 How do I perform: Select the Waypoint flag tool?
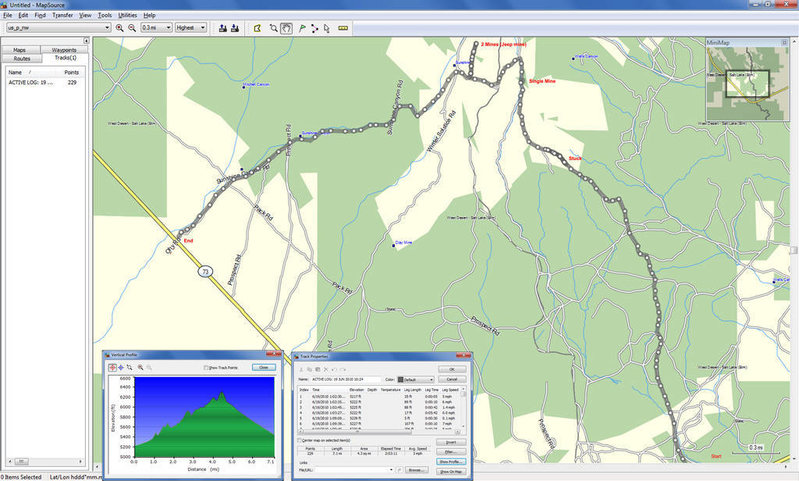coord(302,28)
